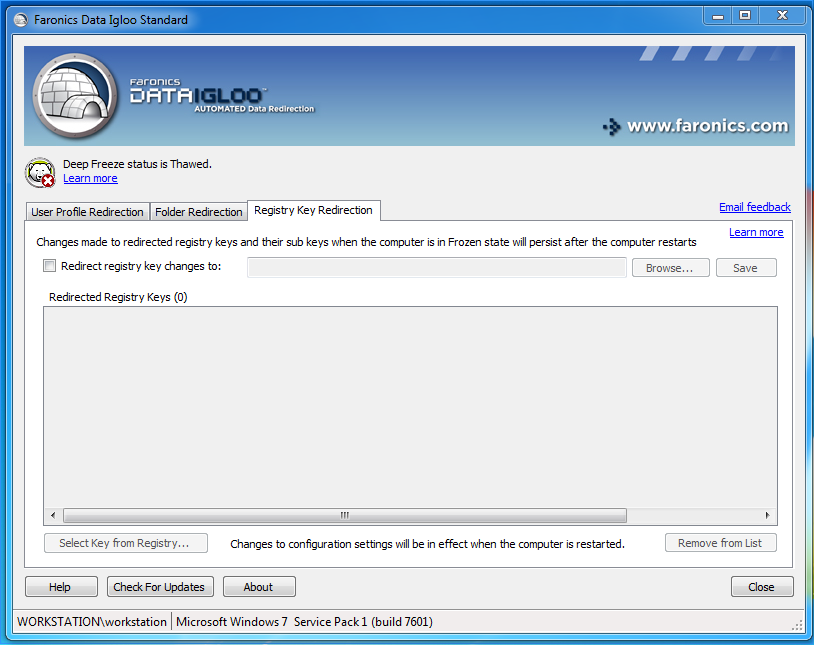814x645 pixels.
Task: Open Learn more link below Deep Freeze status
Action: [x=90, y=179]
